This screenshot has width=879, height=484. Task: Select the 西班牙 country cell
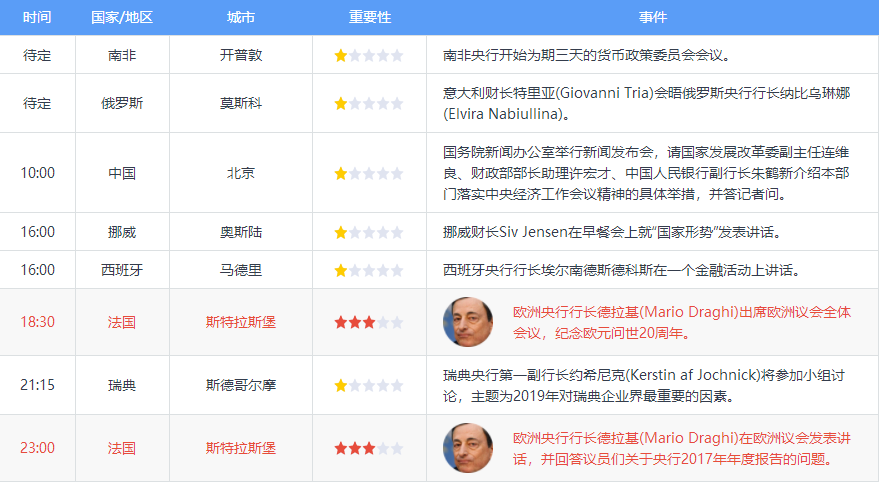122,270
